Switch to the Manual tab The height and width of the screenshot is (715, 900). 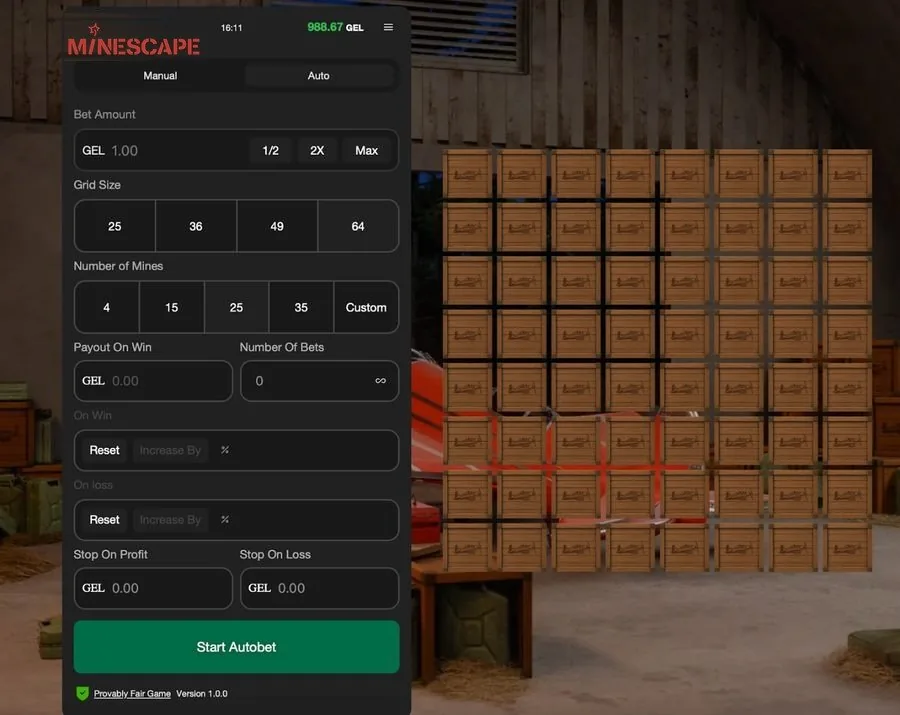pos(160,76)
